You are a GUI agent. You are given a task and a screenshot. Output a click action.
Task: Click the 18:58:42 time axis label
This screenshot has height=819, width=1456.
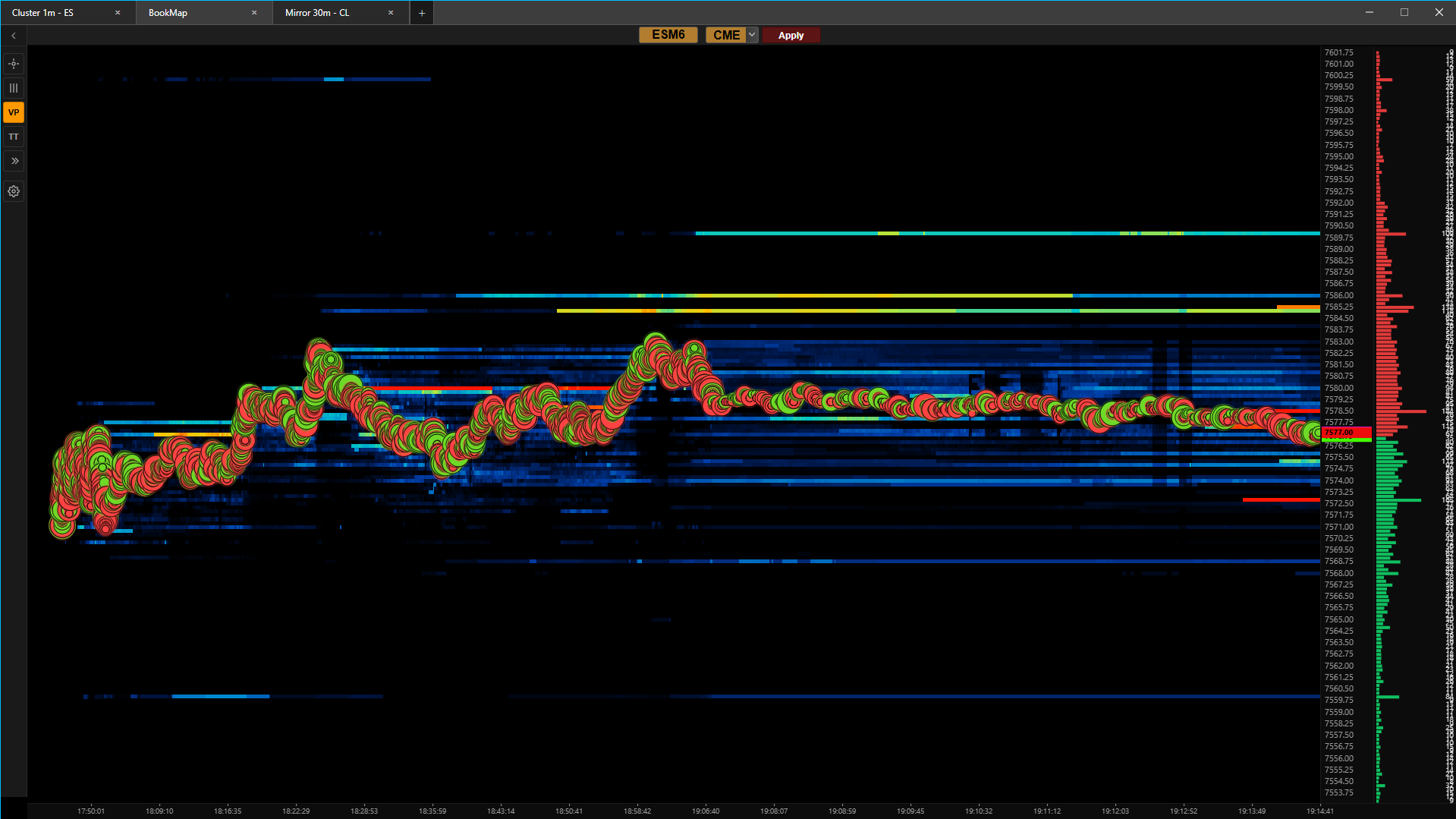pos(637,811)
